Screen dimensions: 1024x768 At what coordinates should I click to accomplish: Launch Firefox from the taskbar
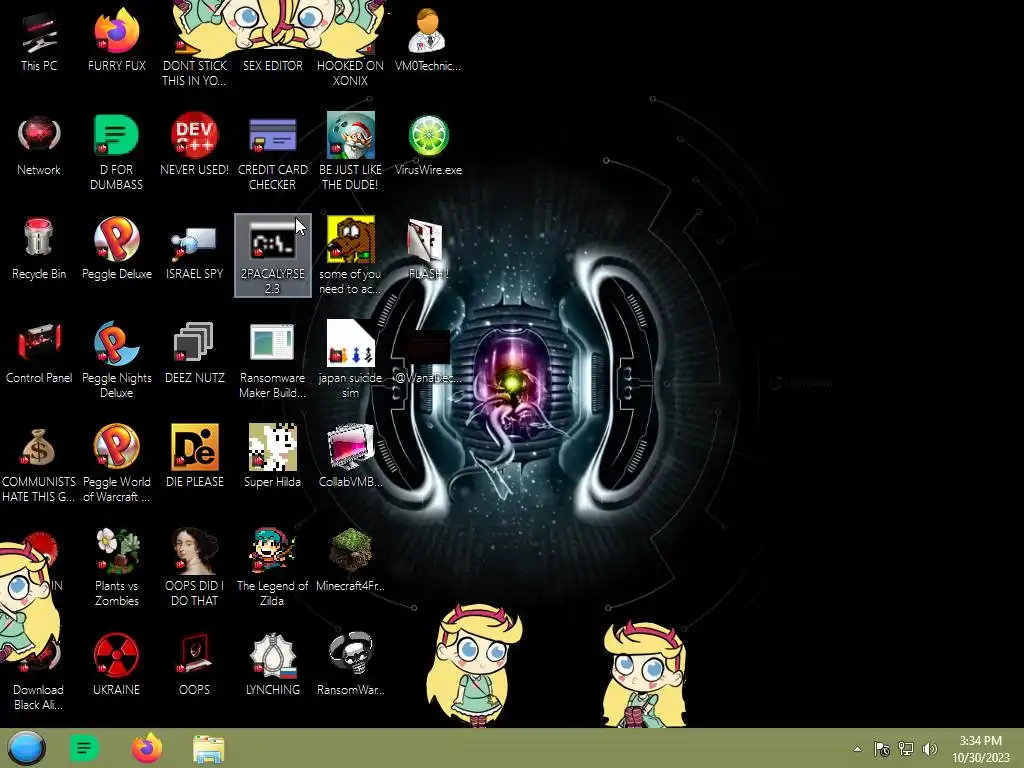tap(147, 748)
